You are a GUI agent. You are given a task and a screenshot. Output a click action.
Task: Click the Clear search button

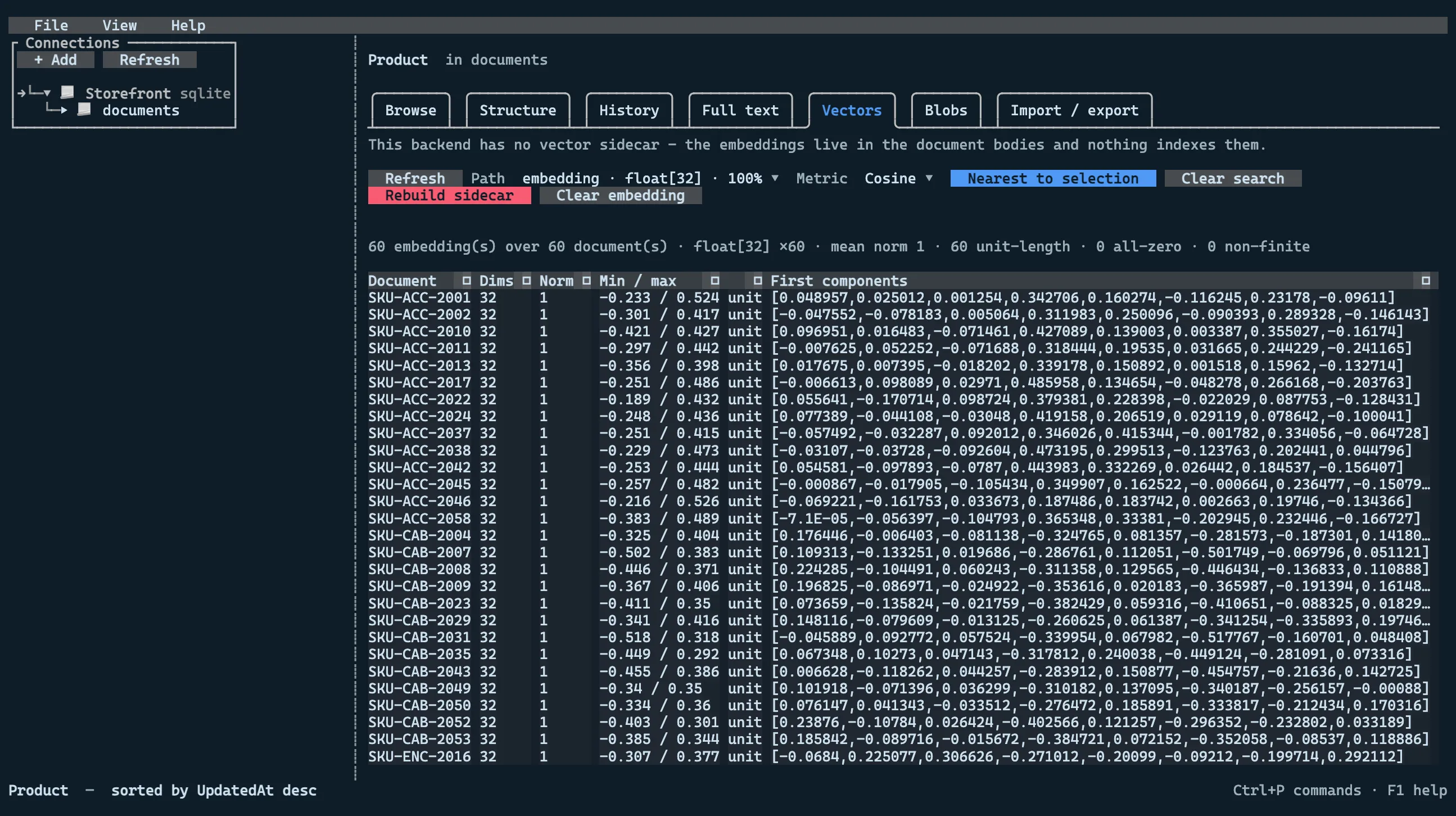click(1233, 179)
